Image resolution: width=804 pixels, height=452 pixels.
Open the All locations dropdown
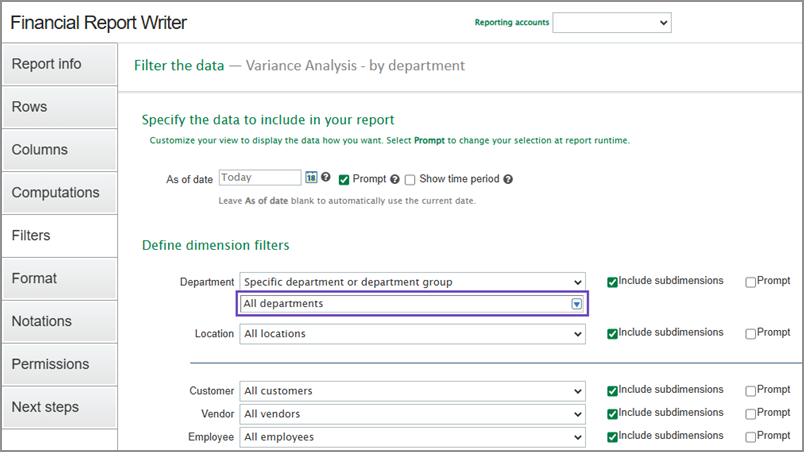[x=412, y=333]
